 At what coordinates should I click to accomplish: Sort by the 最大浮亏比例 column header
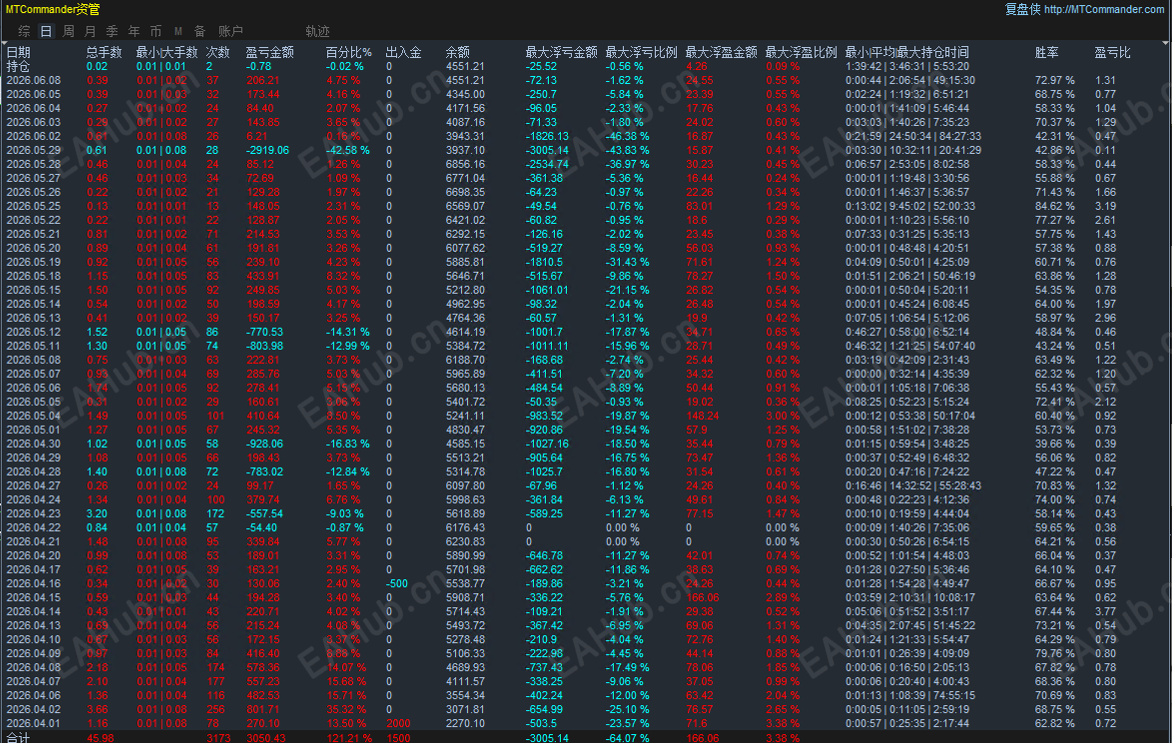[641, 52]
